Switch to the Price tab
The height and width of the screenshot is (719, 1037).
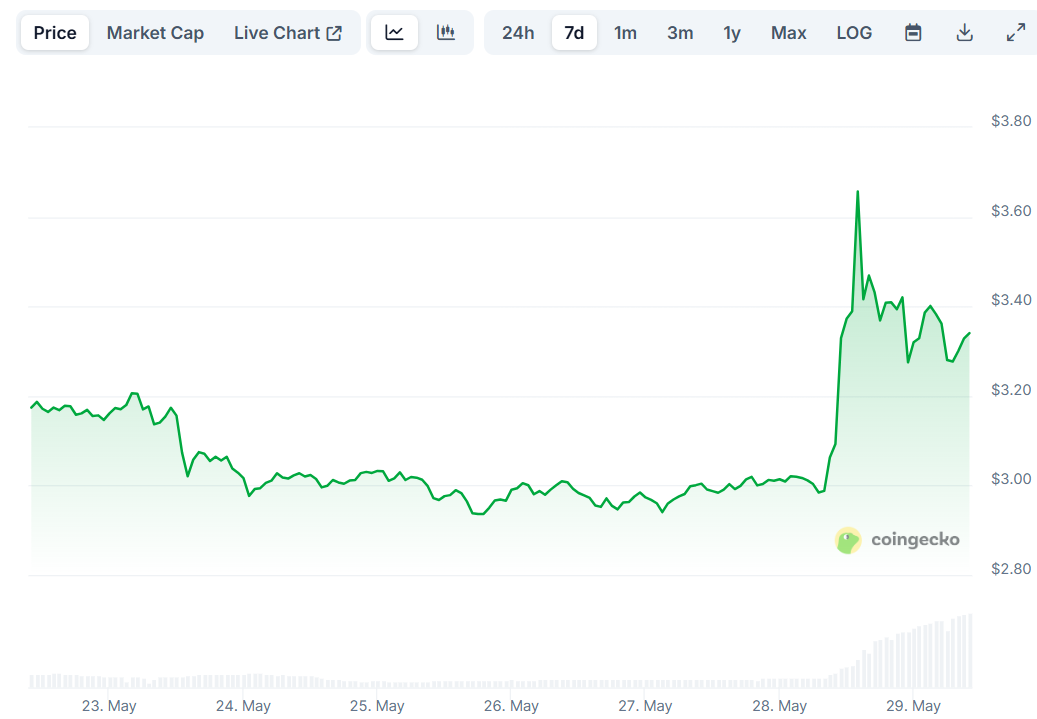click(x=55, y=33)
